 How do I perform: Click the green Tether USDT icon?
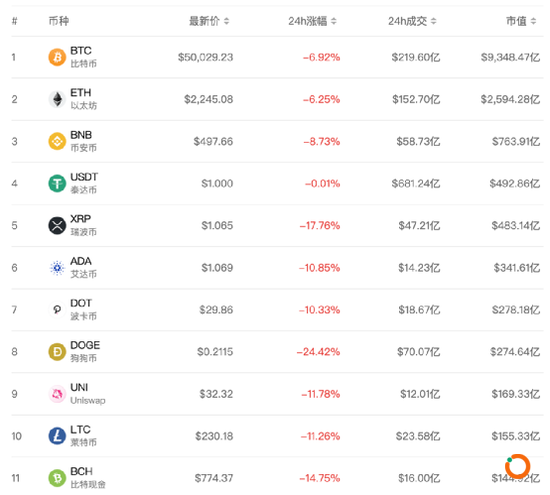pyautogui.click(x=57, y=183)
